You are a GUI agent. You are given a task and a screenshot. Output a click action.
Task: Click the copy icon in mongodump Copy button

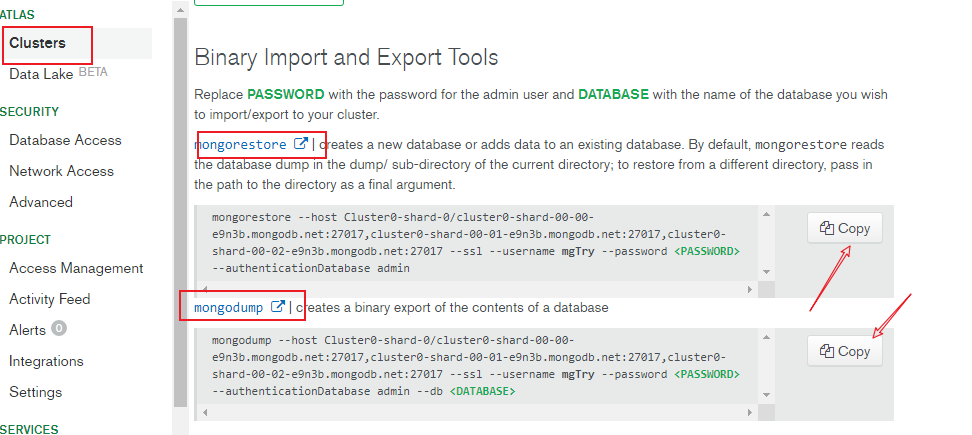(x=826, y=351)
